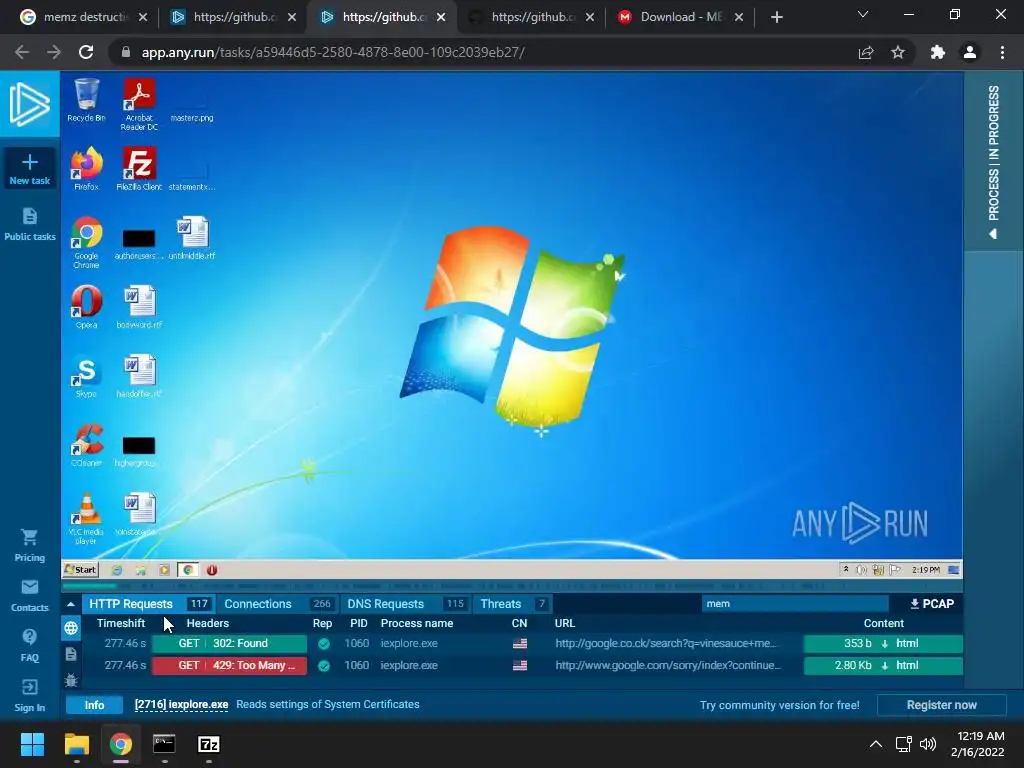Image resolution: width=1024 pixels, height=768 pixels.
Task: Launch Skype on the VM desktop
Action: (86, 376)
